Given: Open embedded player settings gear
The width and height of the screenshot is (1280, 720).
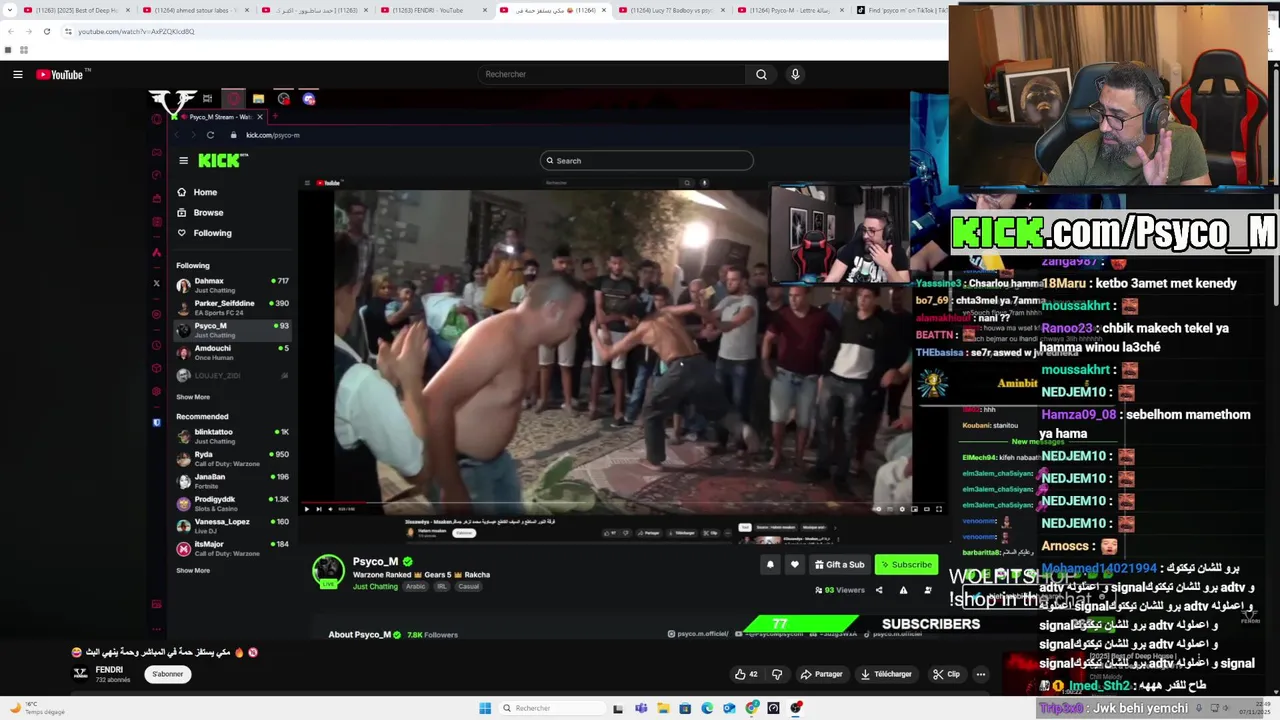Looking at the screenshot, I should tap(902, 509).
